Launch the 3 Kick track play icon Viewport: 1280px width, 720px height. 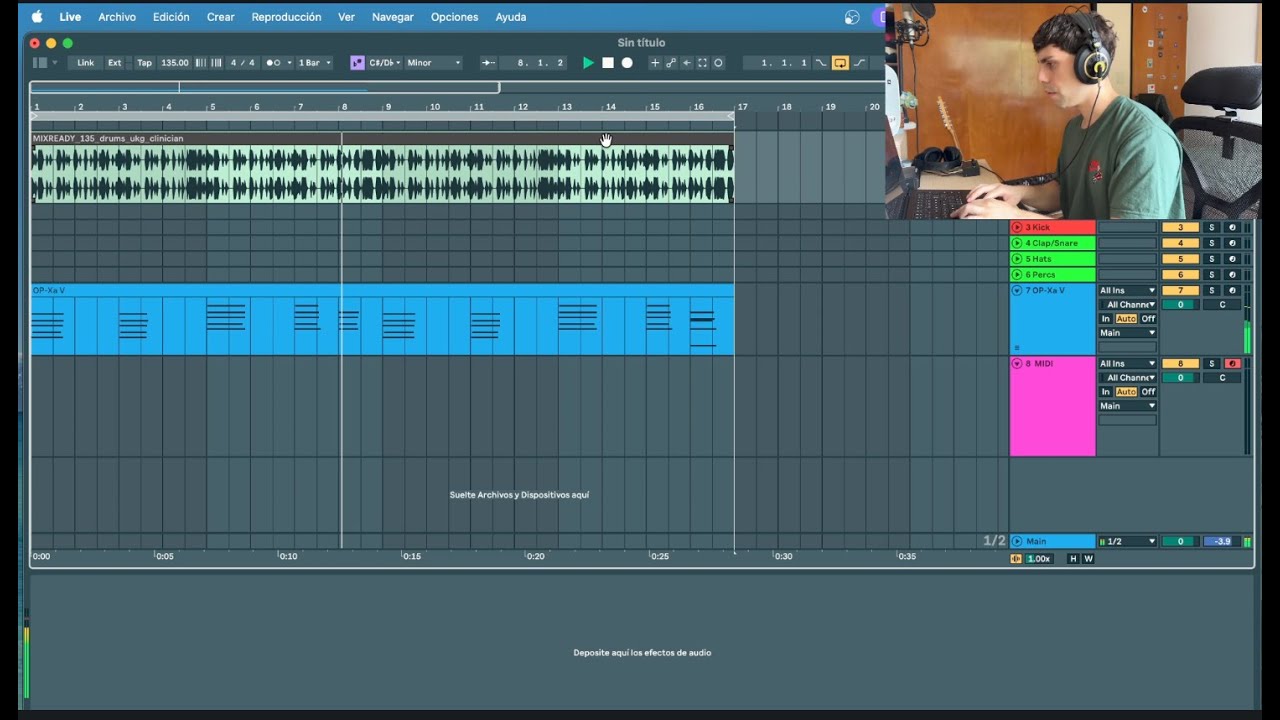pyautogui.click(x=1017, y=227)
